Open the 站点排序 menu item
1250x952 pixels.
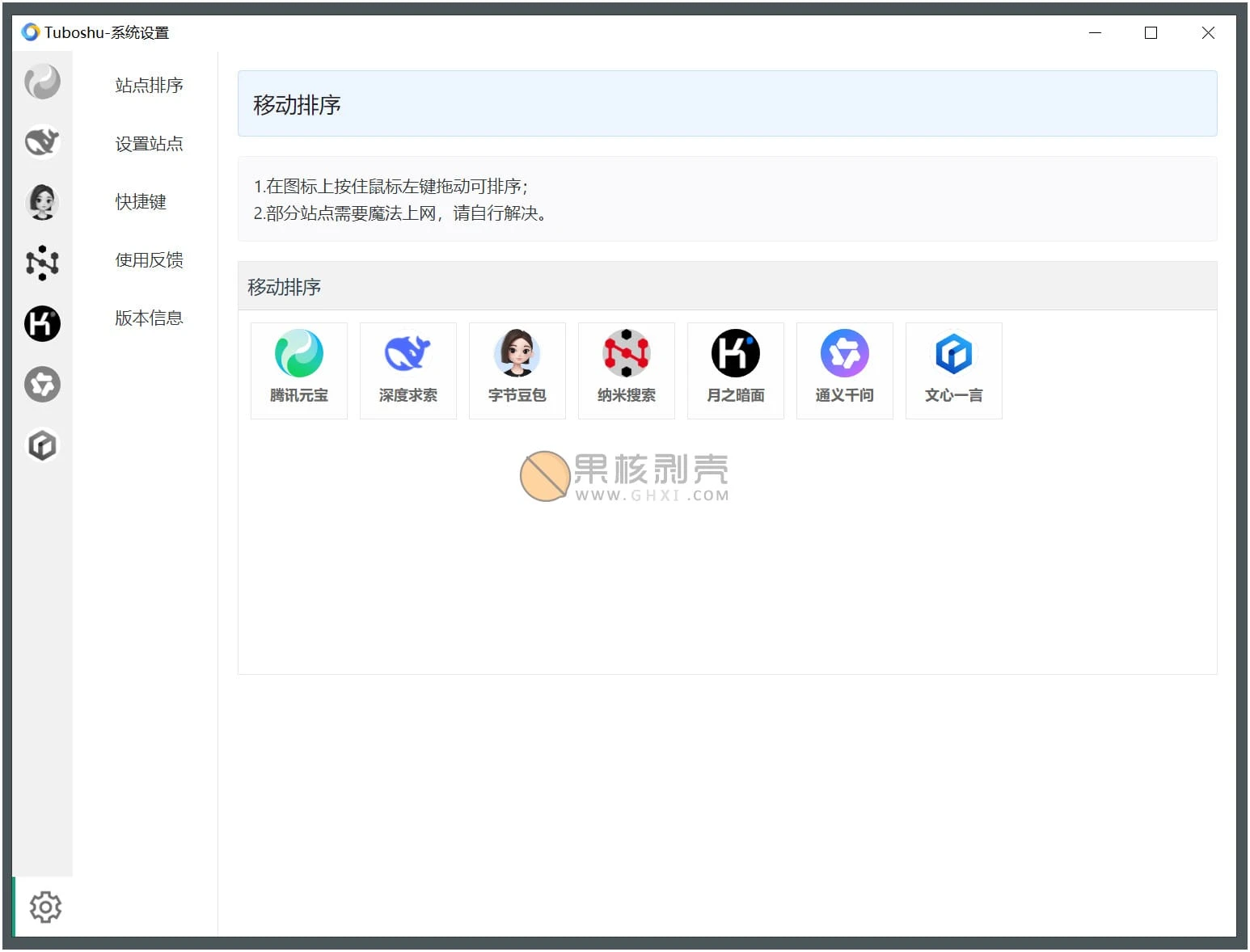(x=149, y=85)
